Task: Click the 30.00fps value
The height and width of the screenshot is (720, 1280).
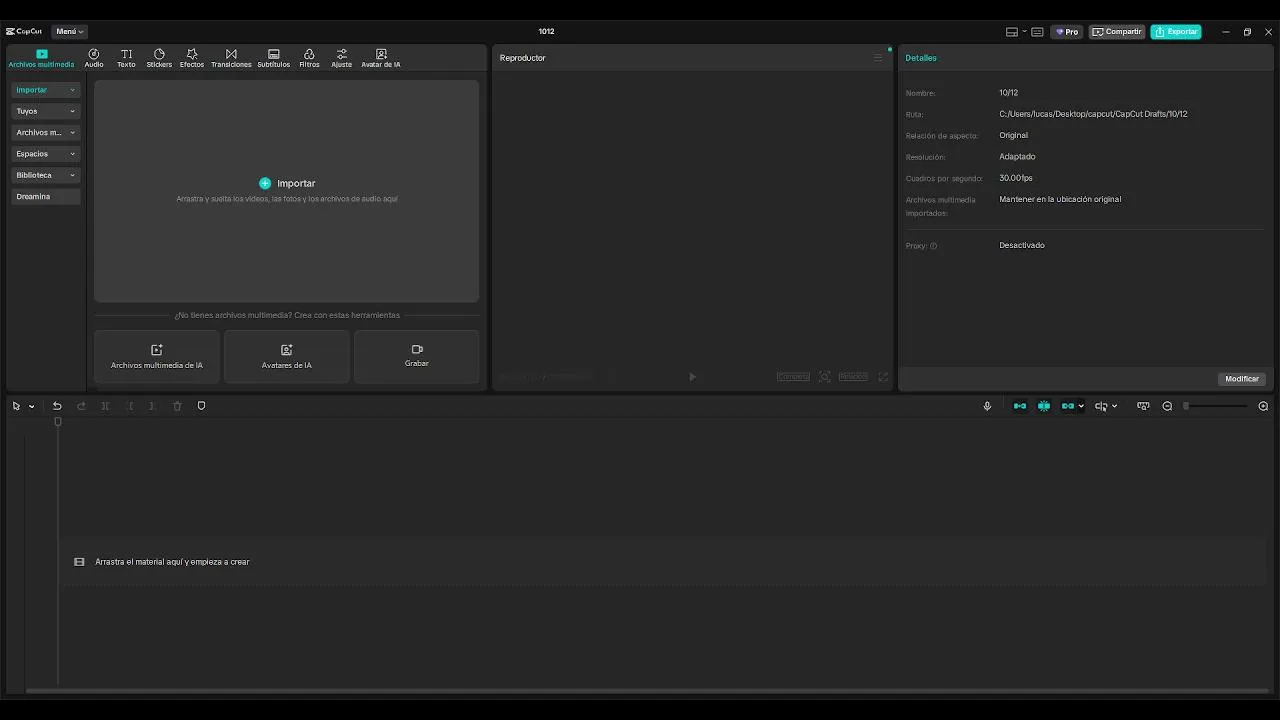Action: [1016, 178]
